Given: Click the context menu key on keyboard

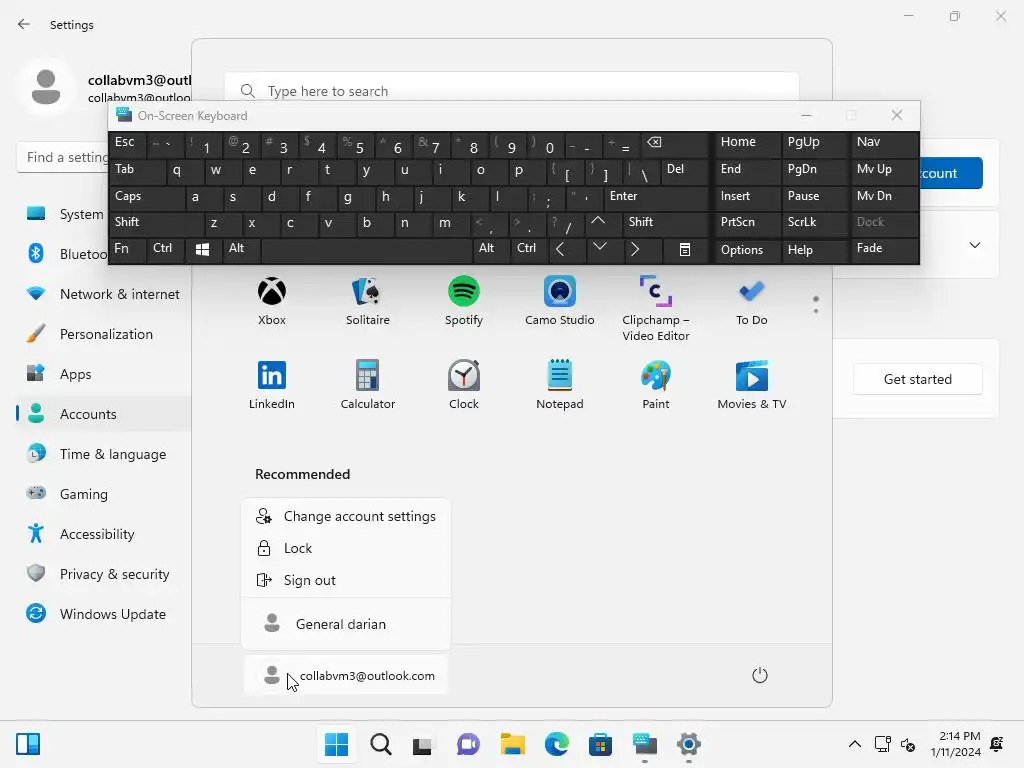Looking at the screenshot, I should [x=684, y=250].
